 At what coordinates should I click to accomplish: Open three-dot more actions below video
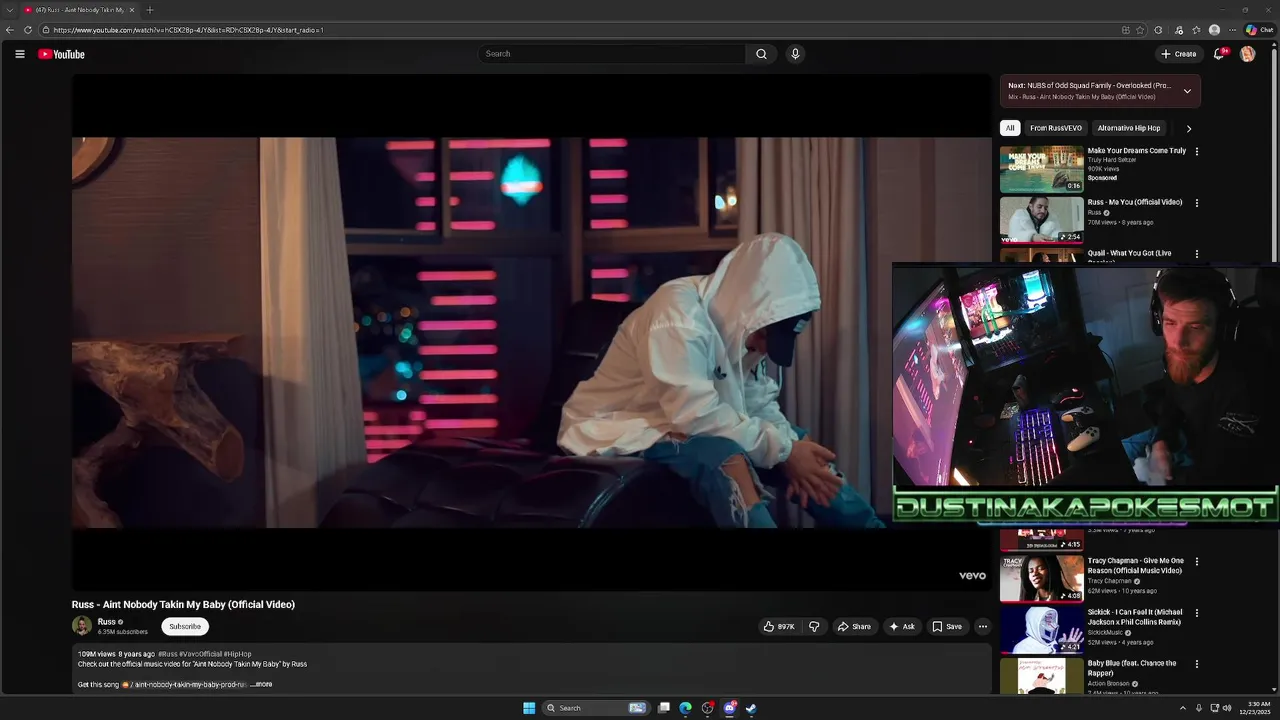(x=982, y=627)
